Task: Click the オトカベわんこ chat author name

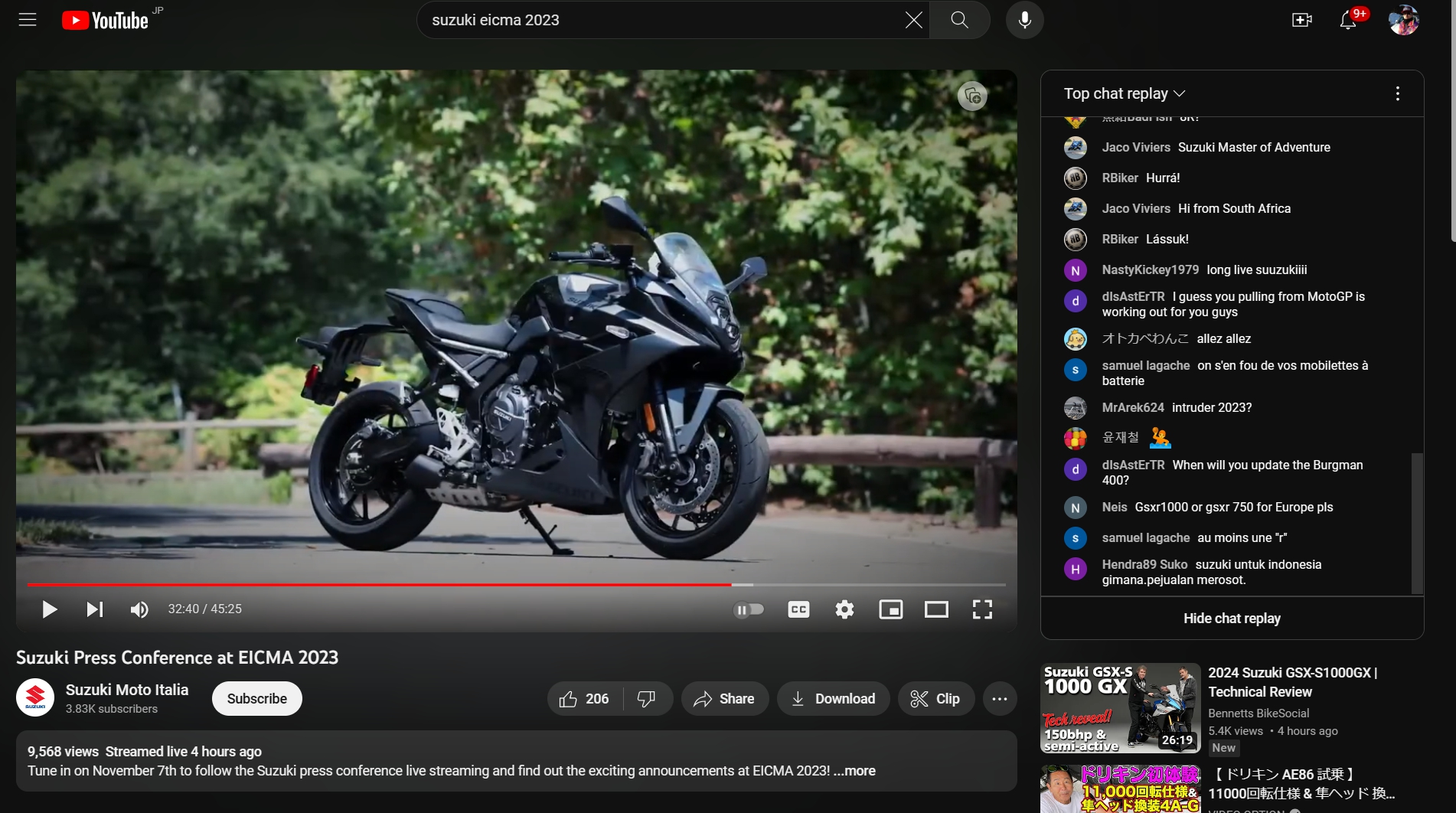Action: pyautogui.click(x=1145, y=338)
